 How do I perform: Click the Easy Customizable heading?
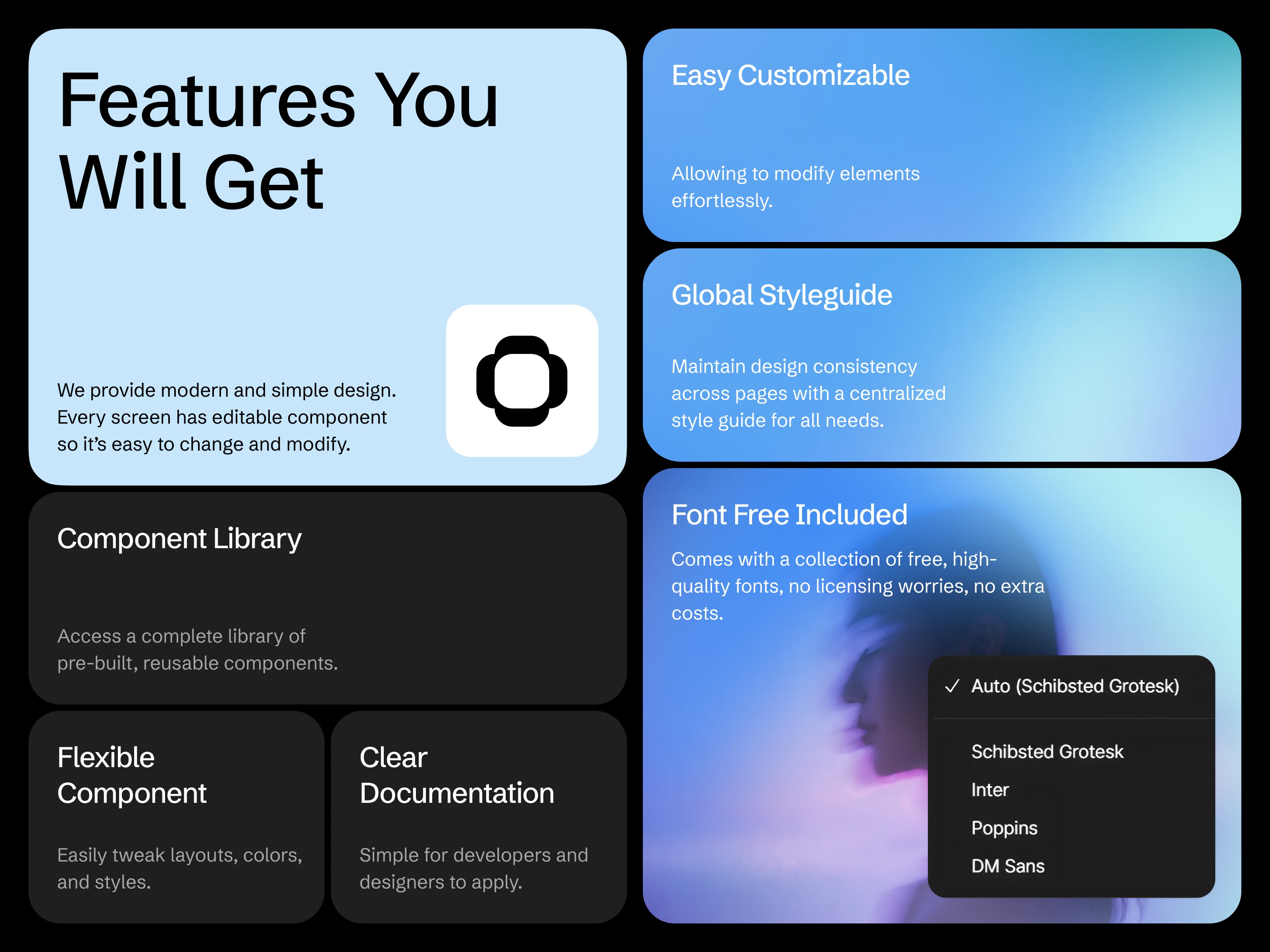point(790,76)
